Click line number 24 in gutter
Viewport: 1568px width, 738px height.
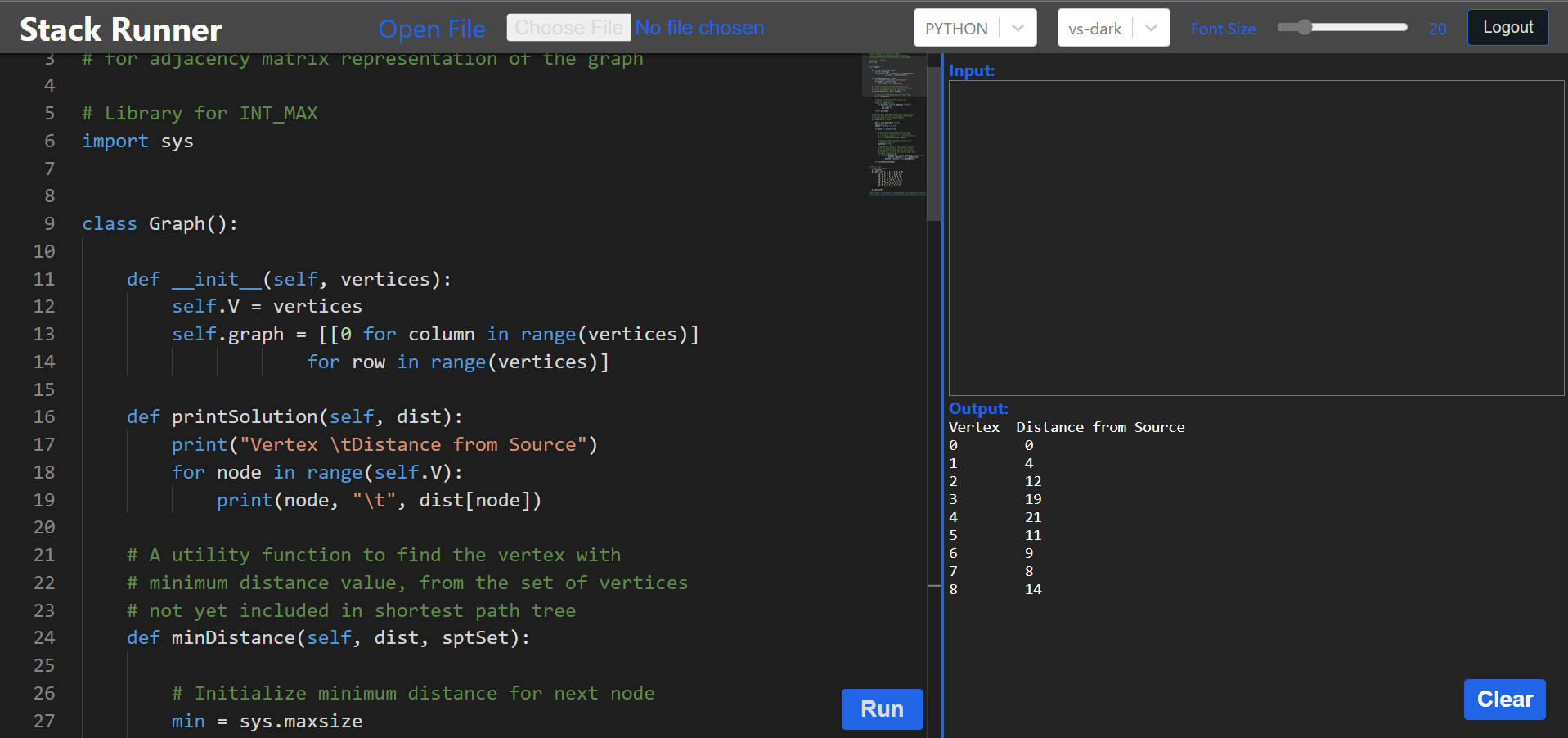pos(44,637)
